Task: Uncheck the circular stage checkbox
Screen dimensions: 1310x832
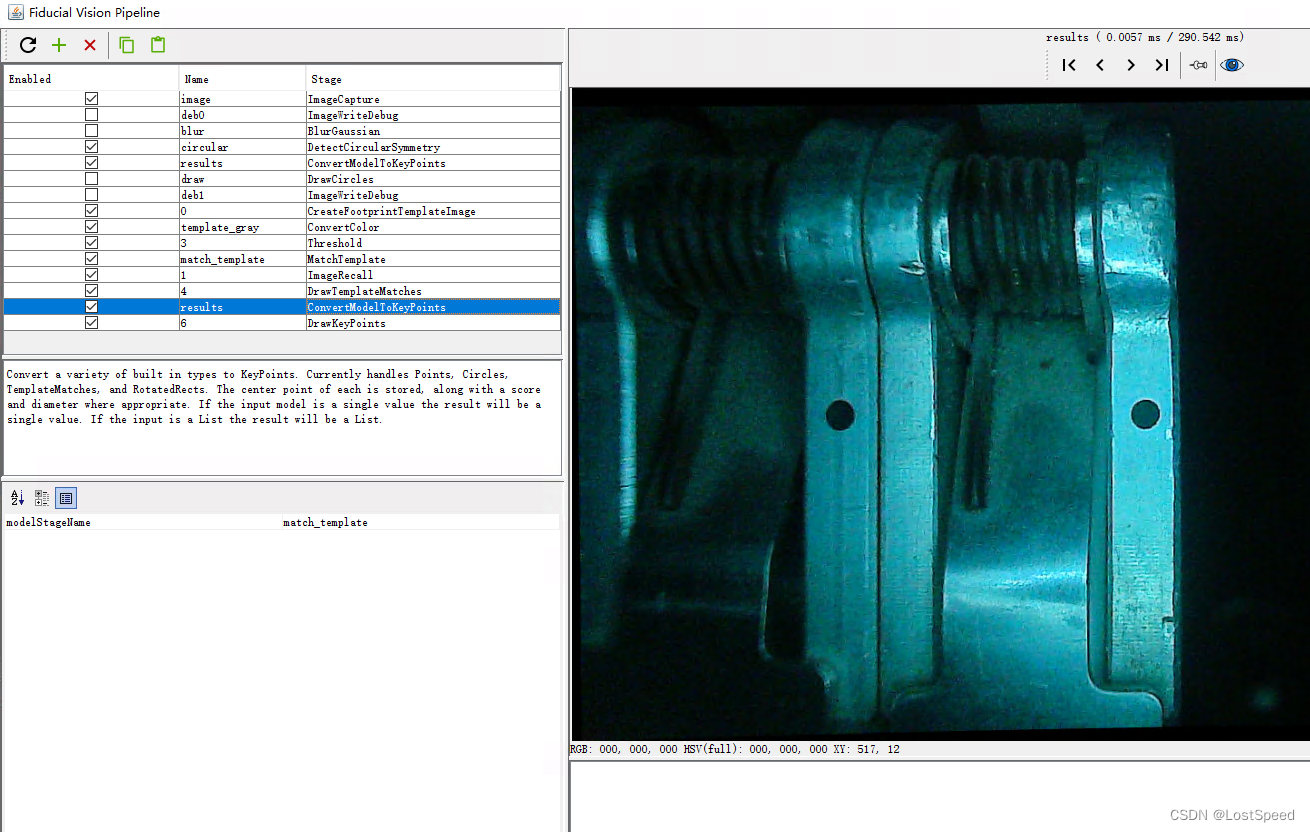Action: click(x=92, y=147)
